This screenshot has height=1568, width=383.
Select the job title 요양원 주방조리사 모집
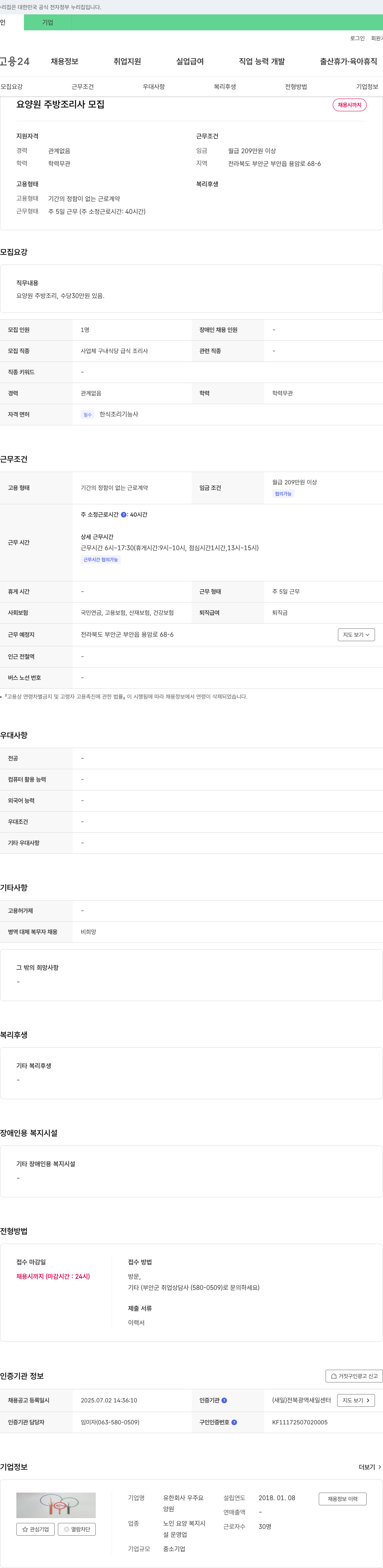click(x=60, y=104)
